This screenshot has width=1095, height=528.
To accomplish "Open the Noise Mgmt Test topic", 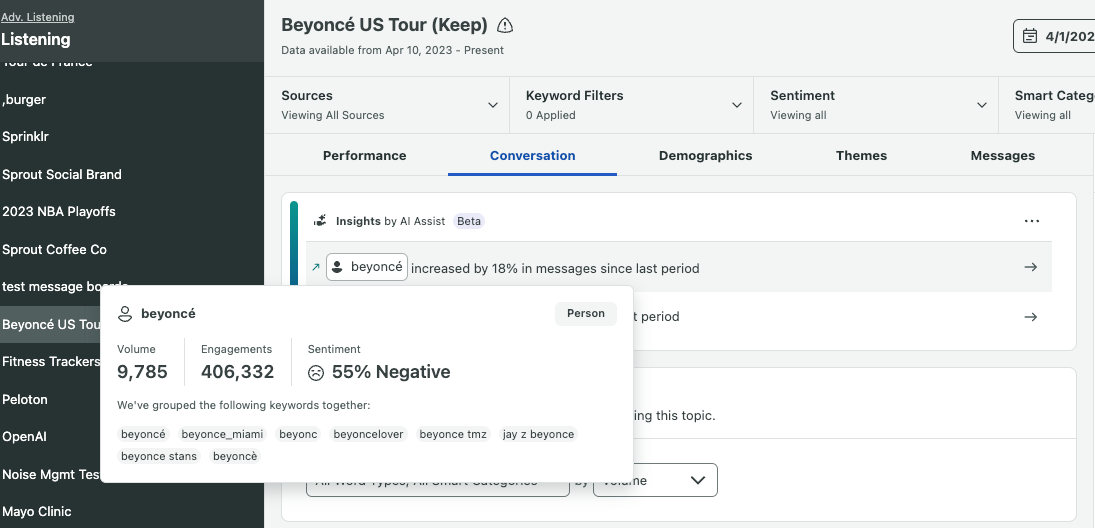I will pos(50,474).
